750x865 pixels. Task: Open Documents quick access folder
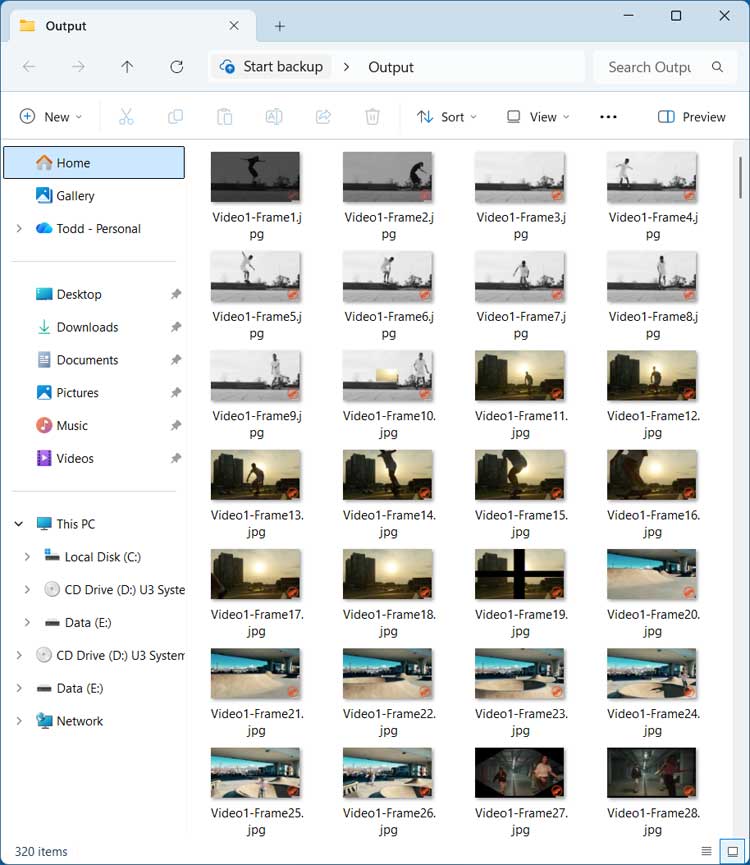[x=87, y=360]
